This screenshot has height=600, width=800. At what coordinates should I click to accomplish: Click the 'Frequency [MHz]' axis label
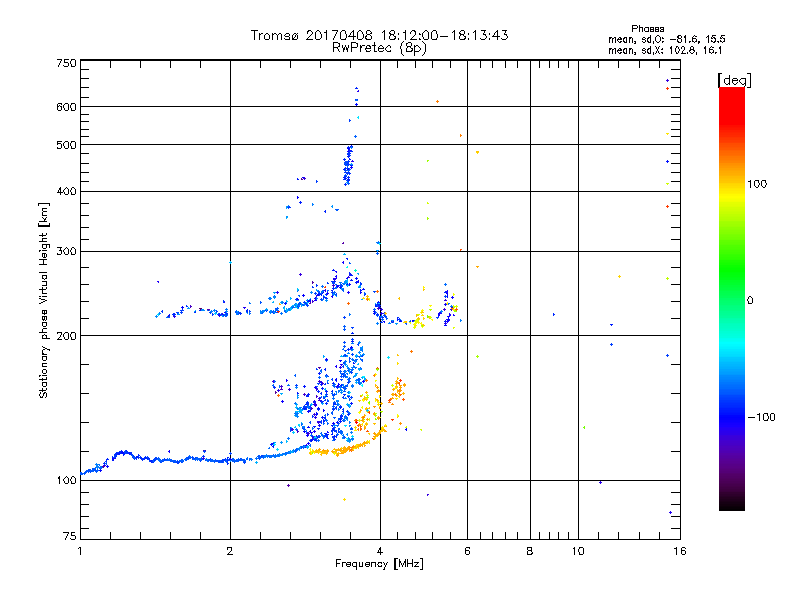379,564
